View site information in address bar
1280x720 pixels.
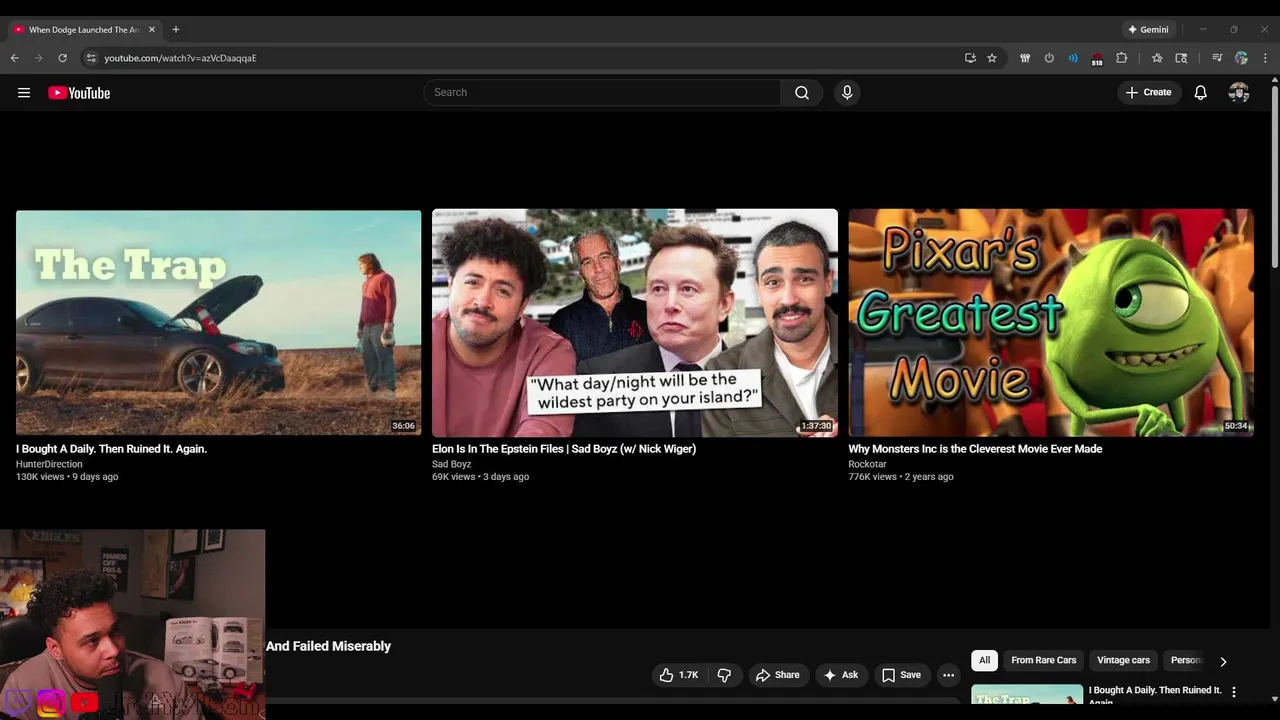point(91,58)
